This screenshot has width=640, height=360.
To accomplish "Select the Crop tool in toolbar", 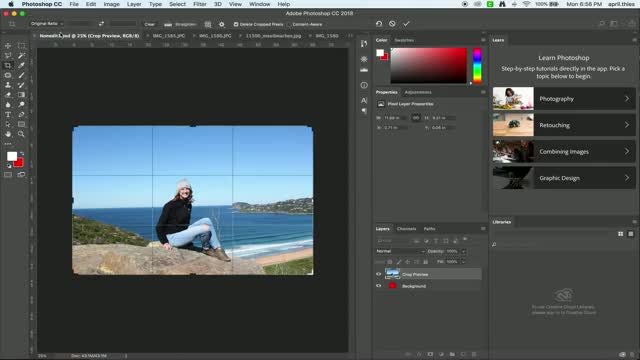I will click(8, 65).
